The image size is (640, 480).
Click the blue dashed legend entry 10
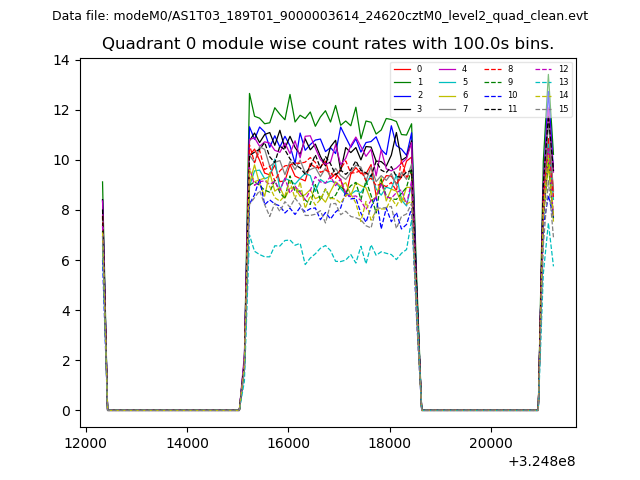(498, 95)
